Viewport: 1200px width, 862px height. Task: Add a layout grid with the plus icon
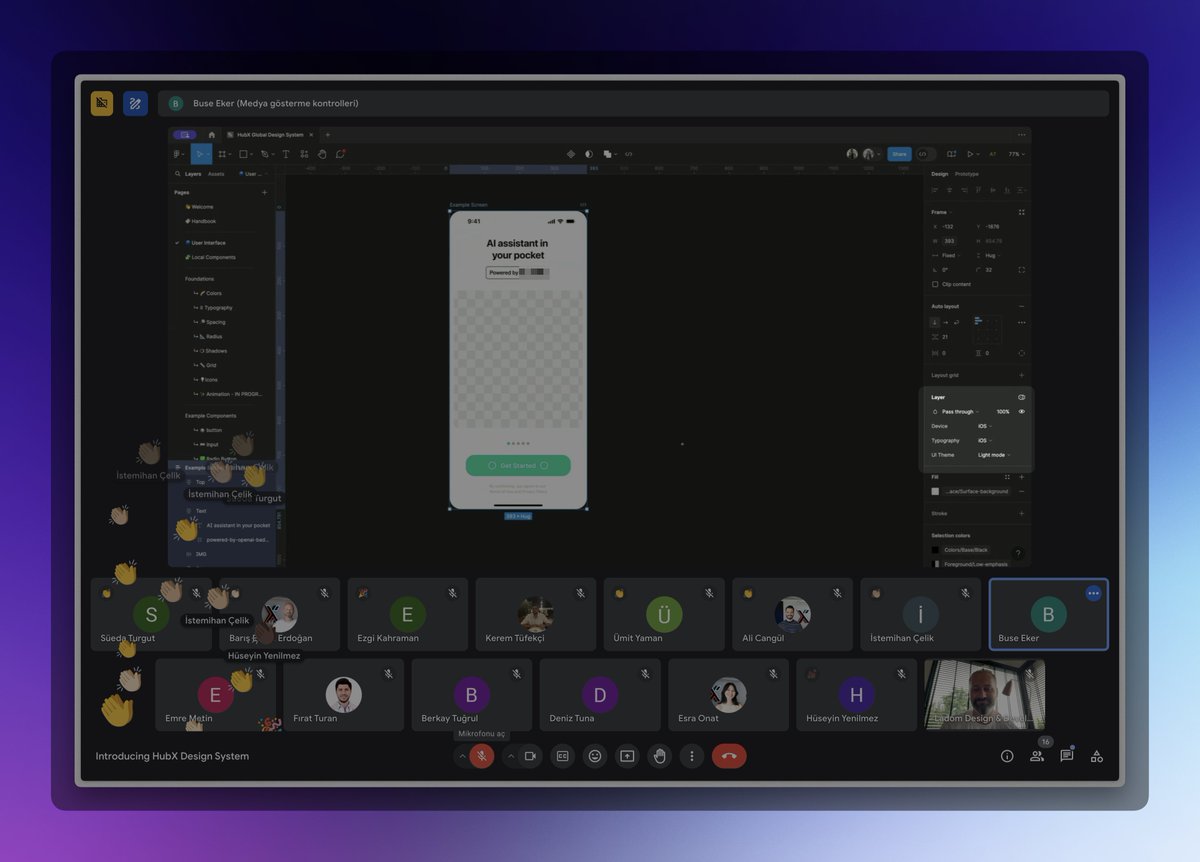[x=1021, y=375]
